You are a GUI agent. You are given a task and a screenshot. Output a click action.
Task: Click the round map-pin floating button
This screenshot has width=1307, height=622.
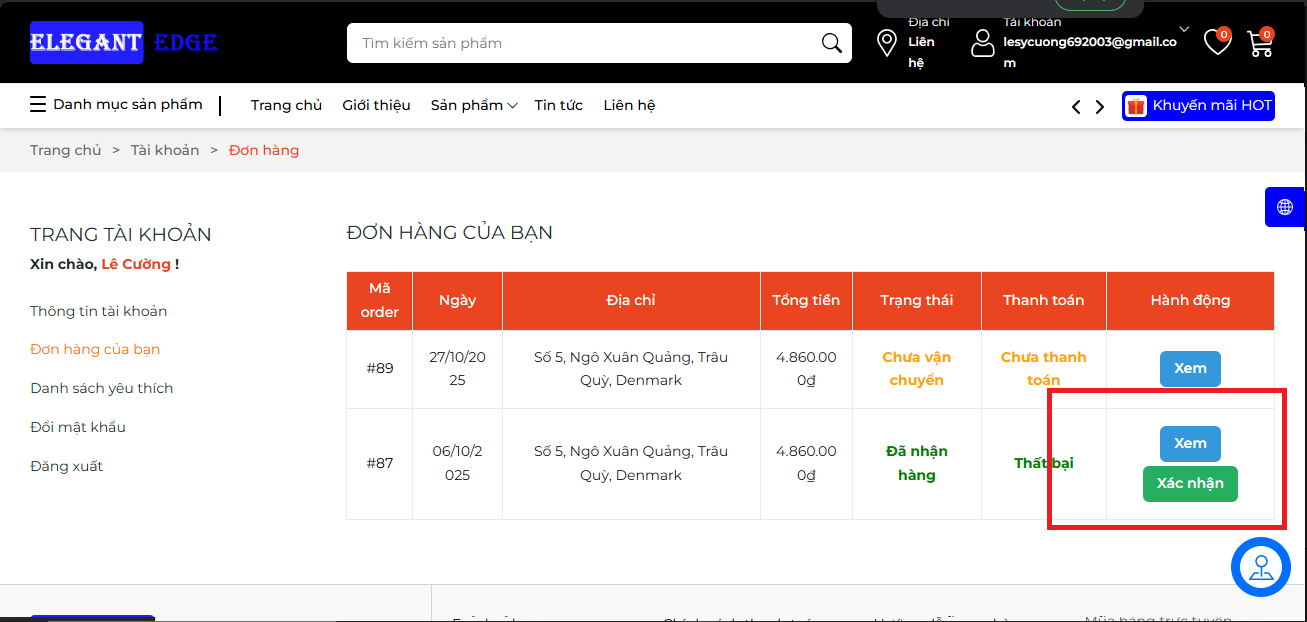pyautogui.click(x=1260, y=567)
